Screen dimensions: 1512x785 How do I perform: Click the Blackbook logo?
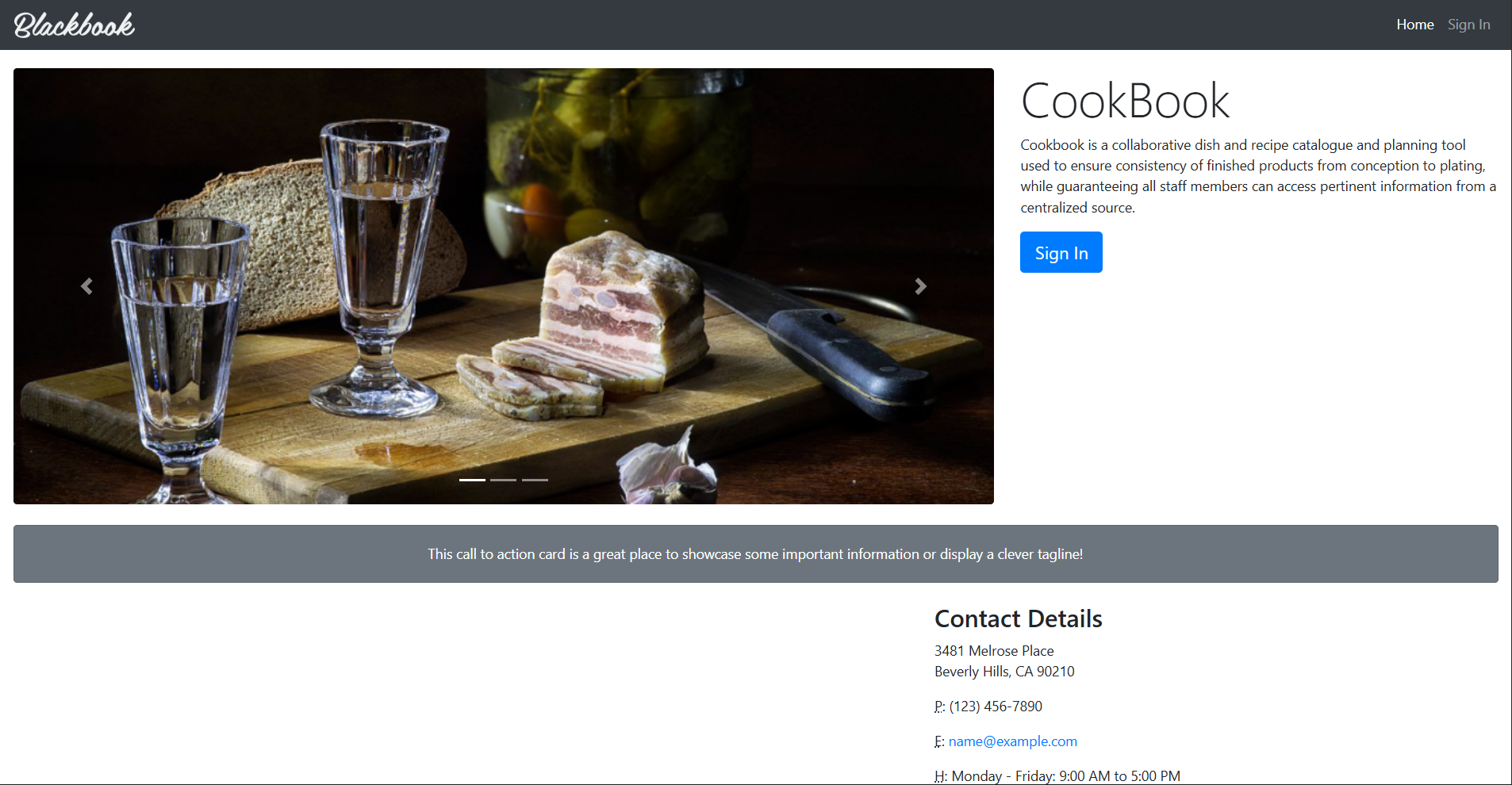pyautogui.click(x=75, y=25)
